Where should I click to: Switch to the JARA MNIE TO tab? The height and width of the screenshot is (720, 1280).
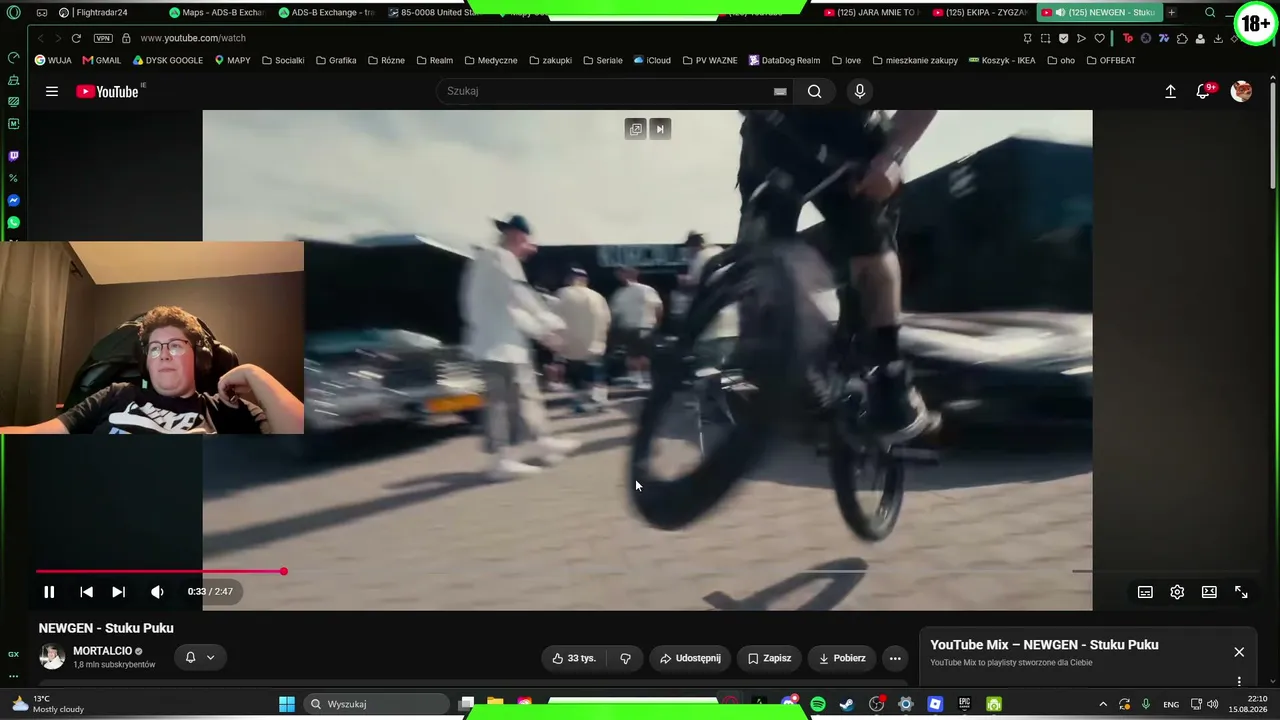click(x=873, y=12)
